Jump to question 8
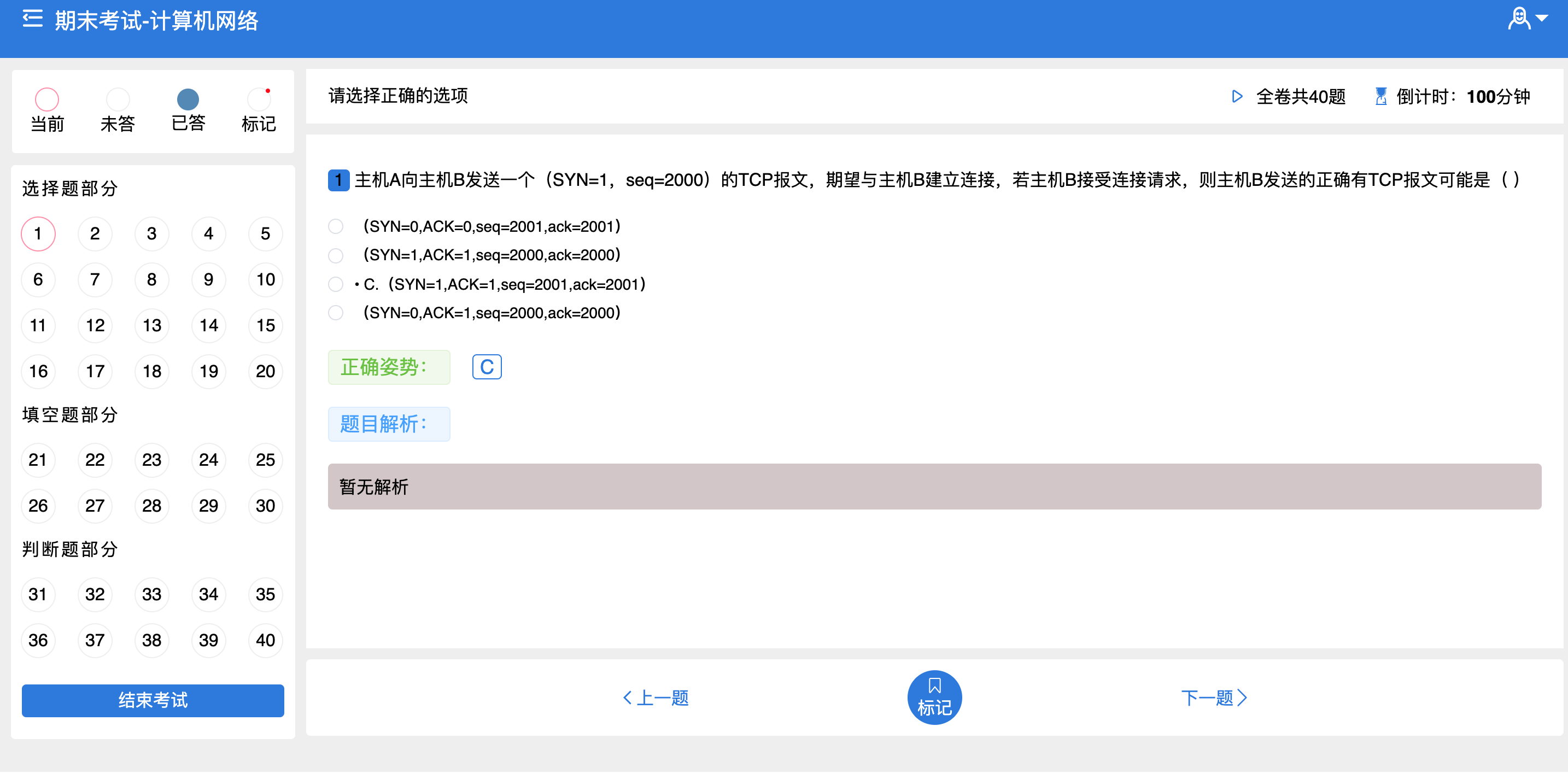This screenshot has width=1568, height=773. tap(151, 280)
